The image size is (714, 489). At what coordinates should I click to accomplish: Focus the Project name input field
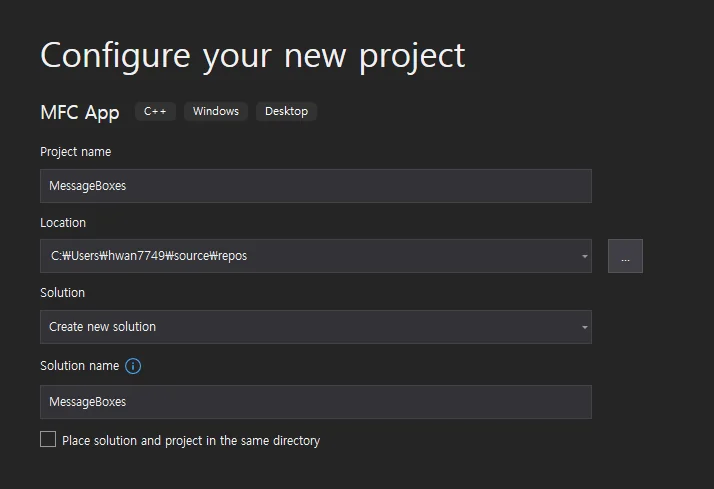(x=316, y=186)
